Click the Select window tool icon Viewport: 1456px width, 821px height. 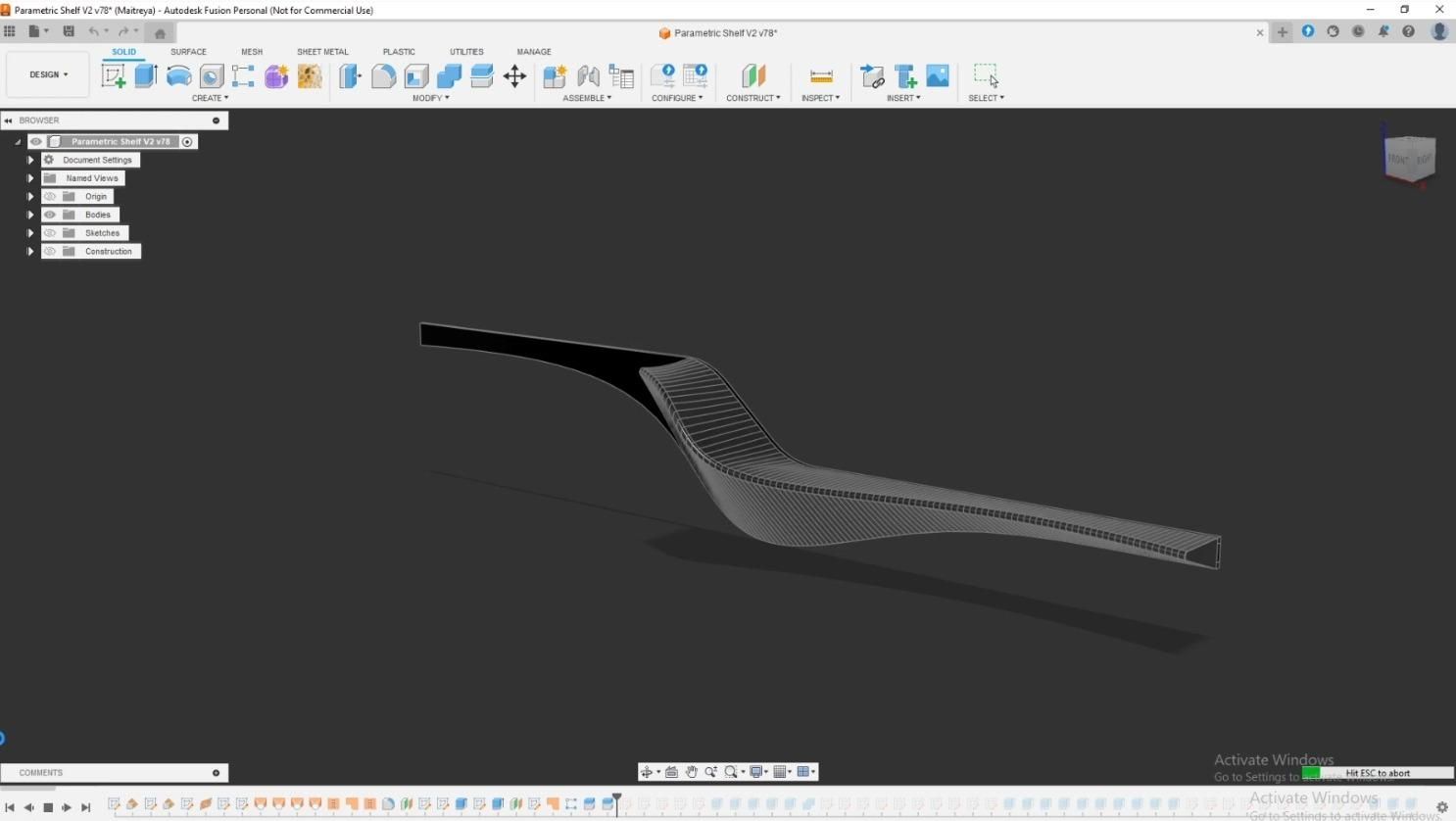click(x=986, y=76)
